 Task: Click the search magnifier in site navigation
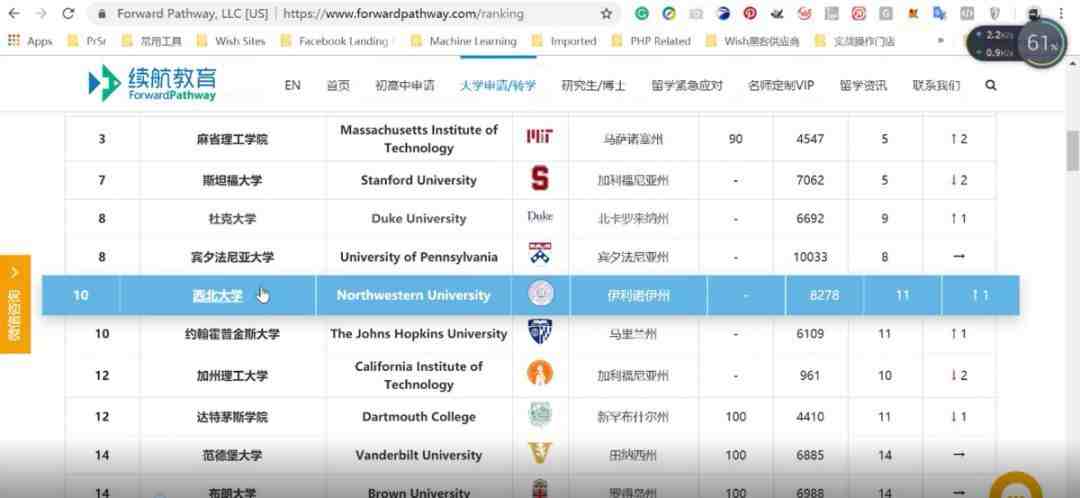pos(990,85)
